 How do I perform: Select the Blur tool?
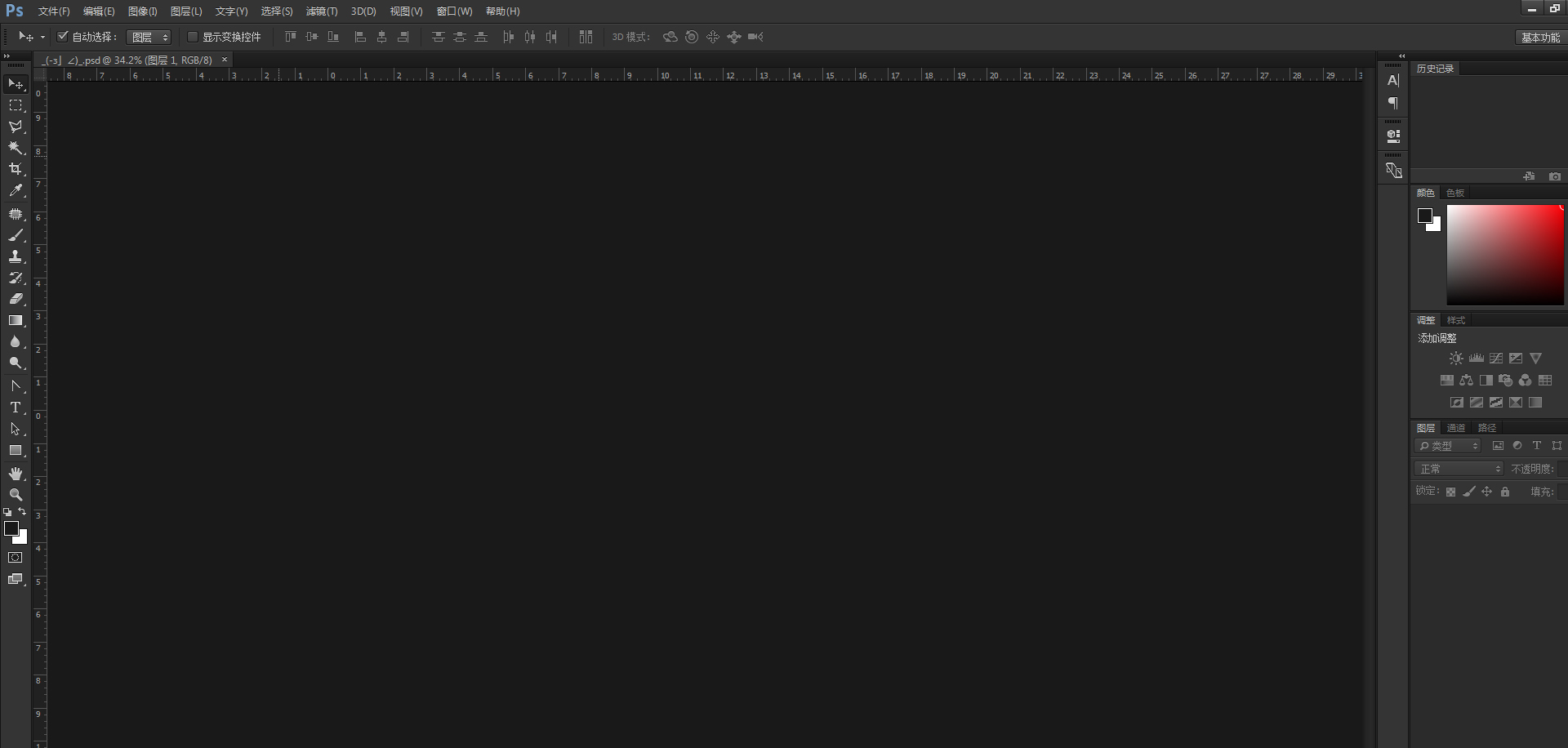pyautogui.click(x=16, y=341)
